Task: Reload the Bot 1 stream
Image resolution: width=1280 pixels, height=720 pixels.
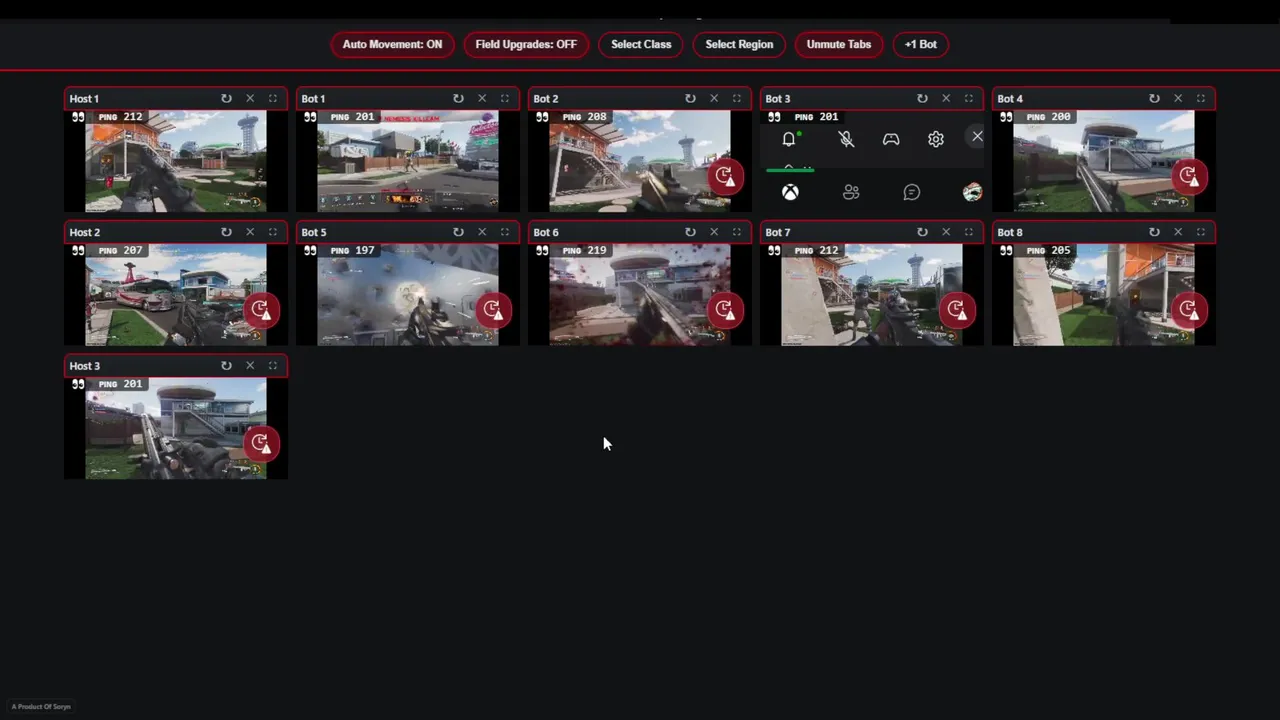Action: (458, 98)
